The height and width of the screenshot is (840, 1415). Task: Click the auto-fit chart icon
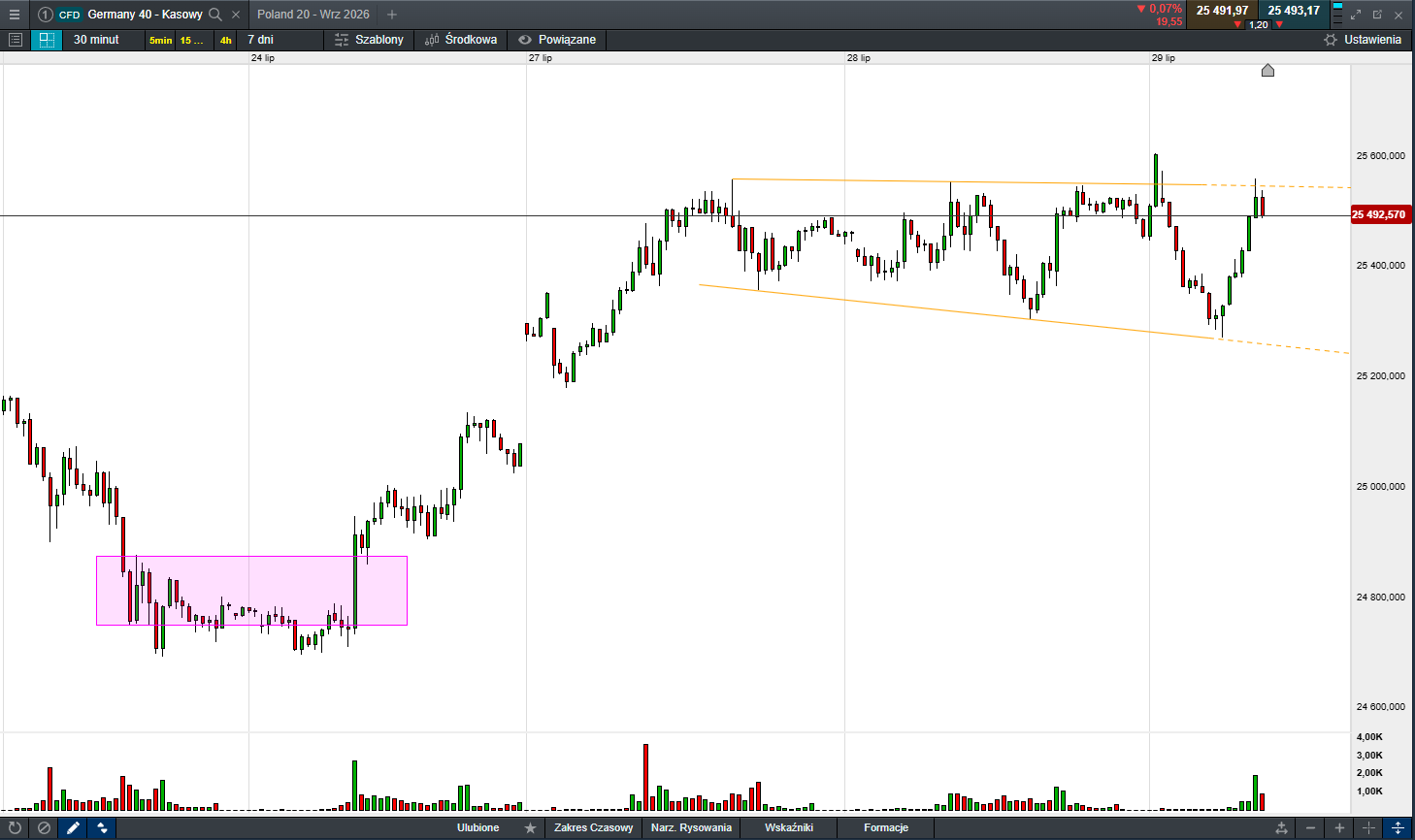1281,827
